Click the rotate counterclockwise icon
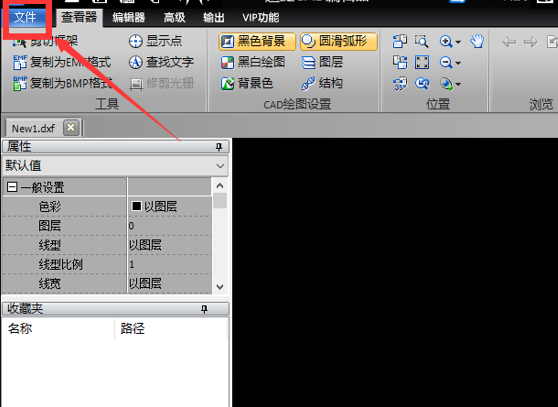The image size is (558, 407). [400, 41]
